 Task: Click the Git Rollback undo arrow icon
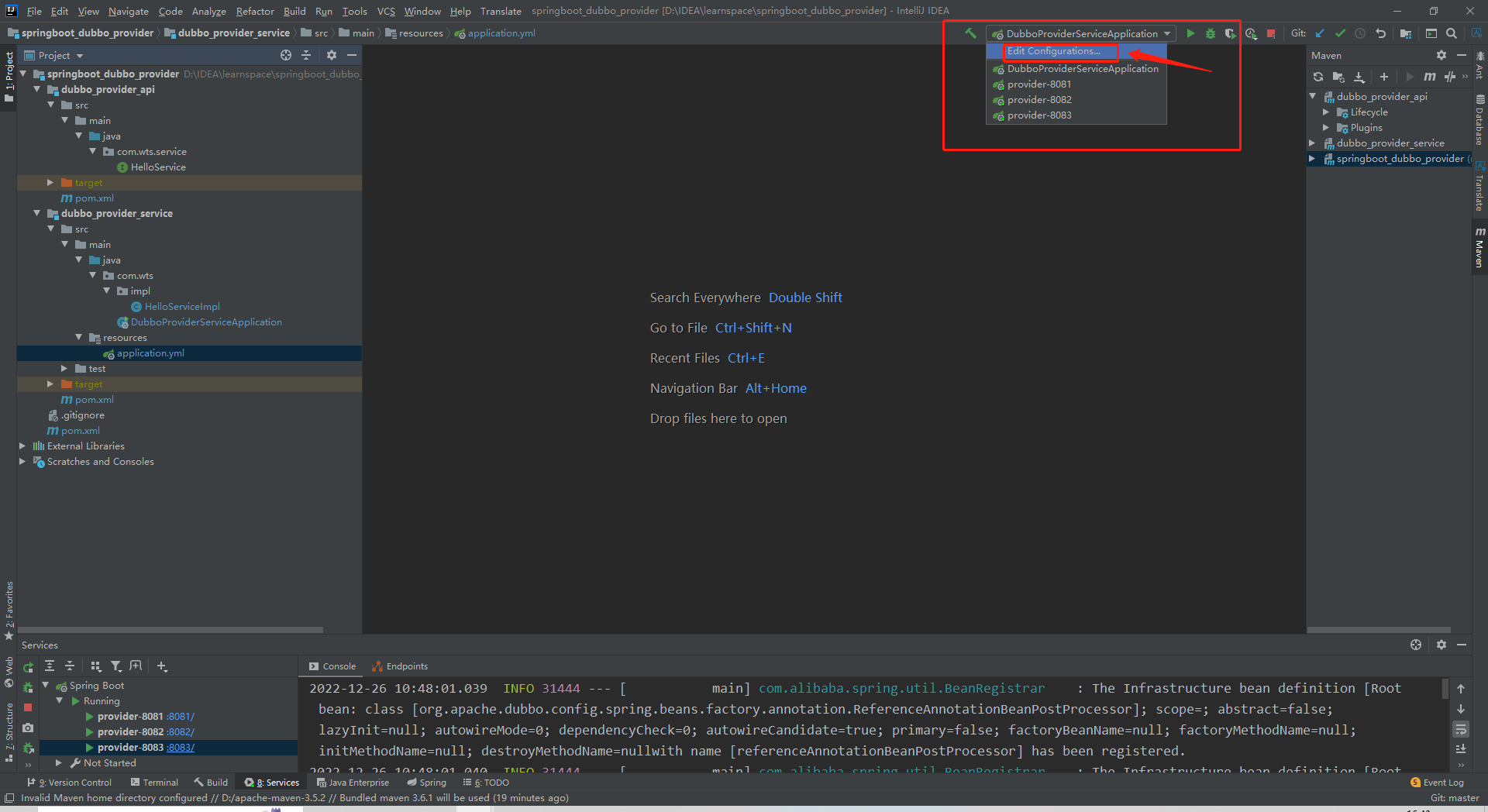click(x=1380, y=33)
